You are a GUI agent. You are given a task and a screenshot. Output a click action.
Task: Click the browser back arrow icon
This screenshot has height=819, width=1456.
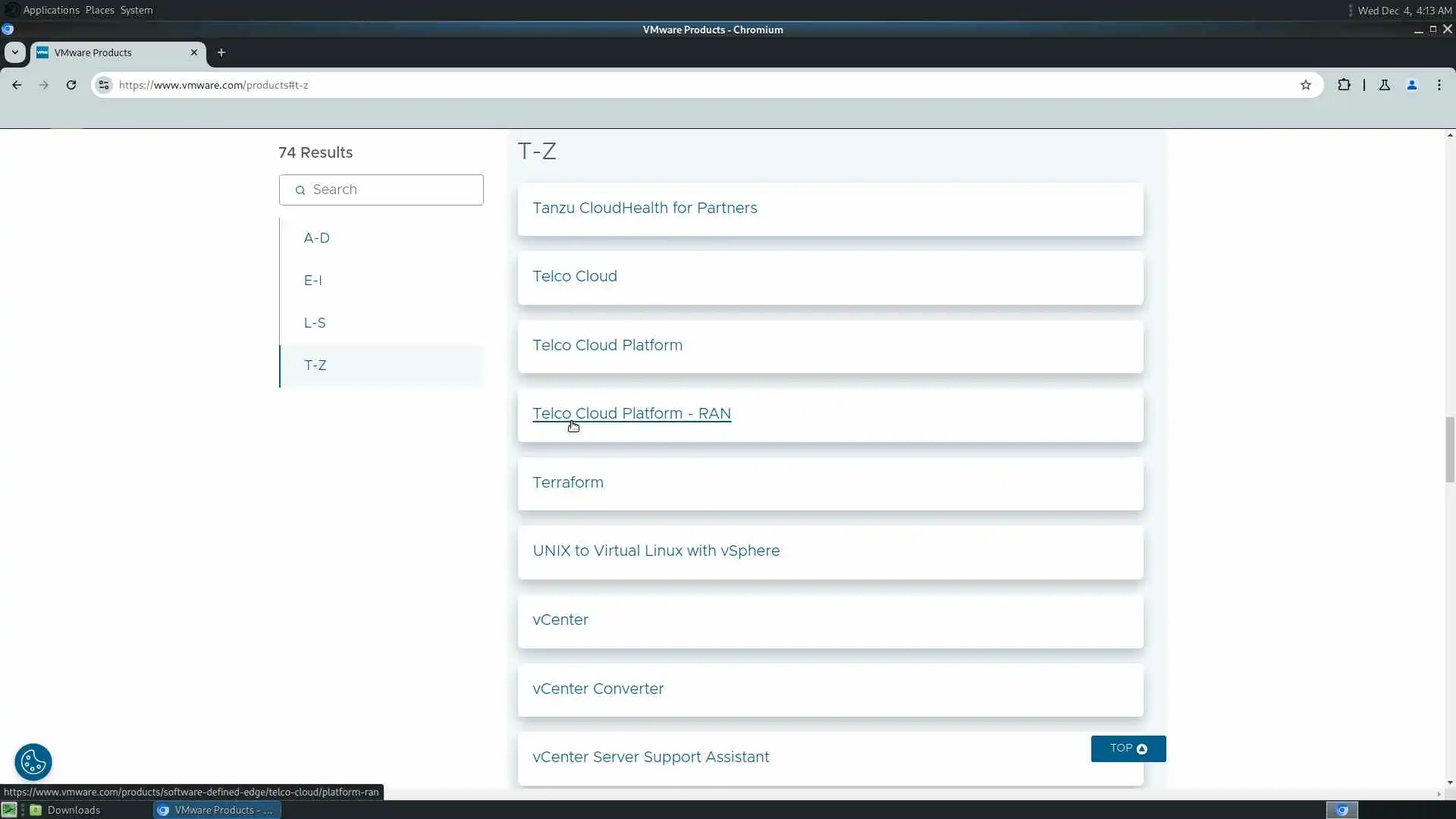pyautogui.click(x=17, y=85)
